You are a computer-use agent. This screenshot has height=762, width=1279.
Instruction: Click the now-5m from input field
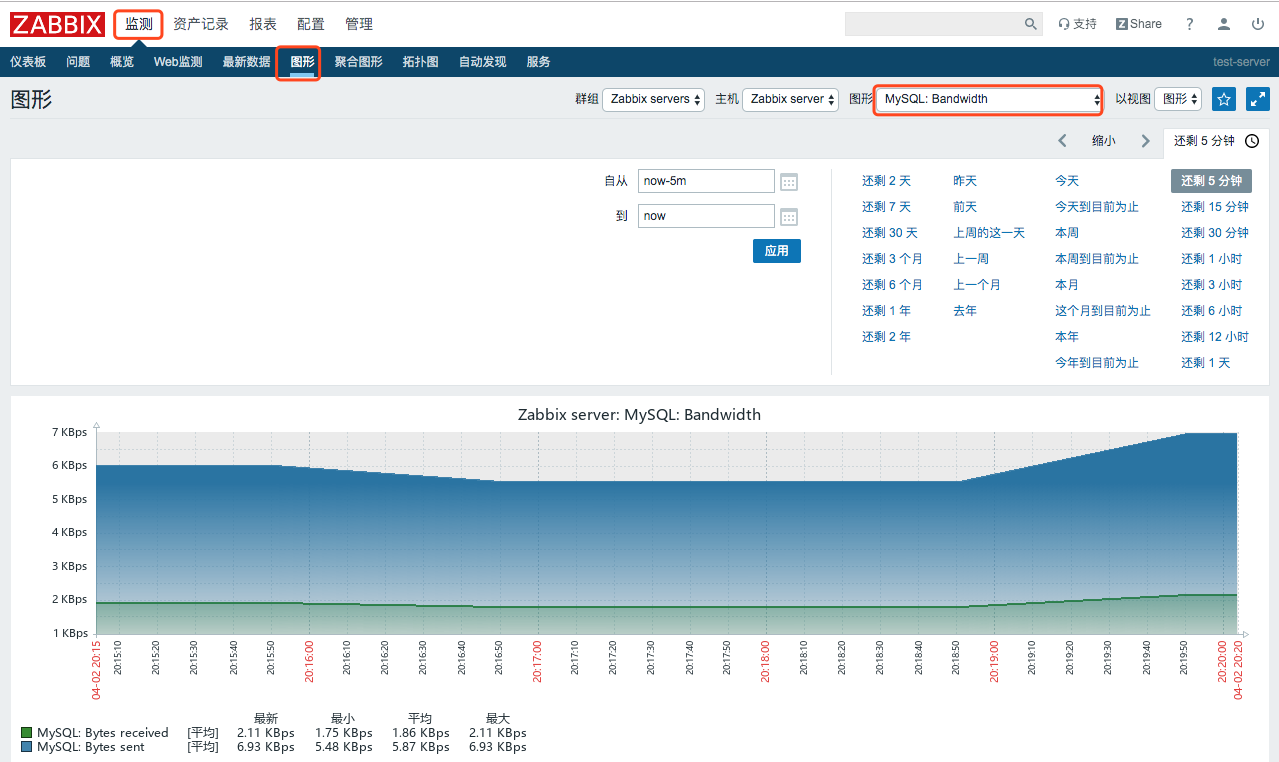click(x=706, y=181)
